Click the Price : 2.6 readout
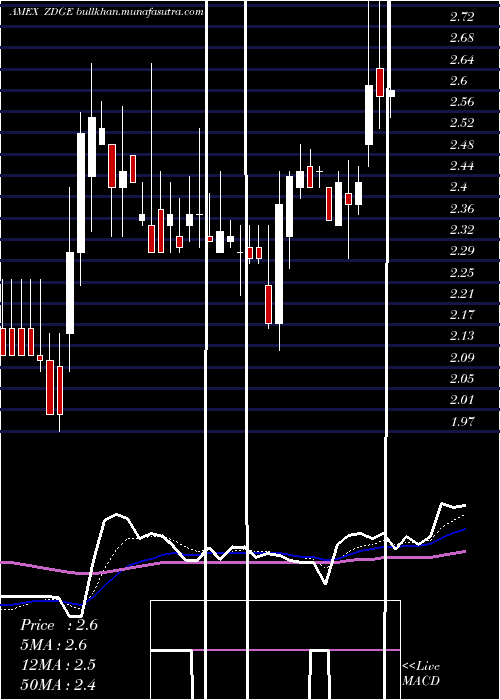Screen dimensions: 500x700 click(x=58, y=625)
